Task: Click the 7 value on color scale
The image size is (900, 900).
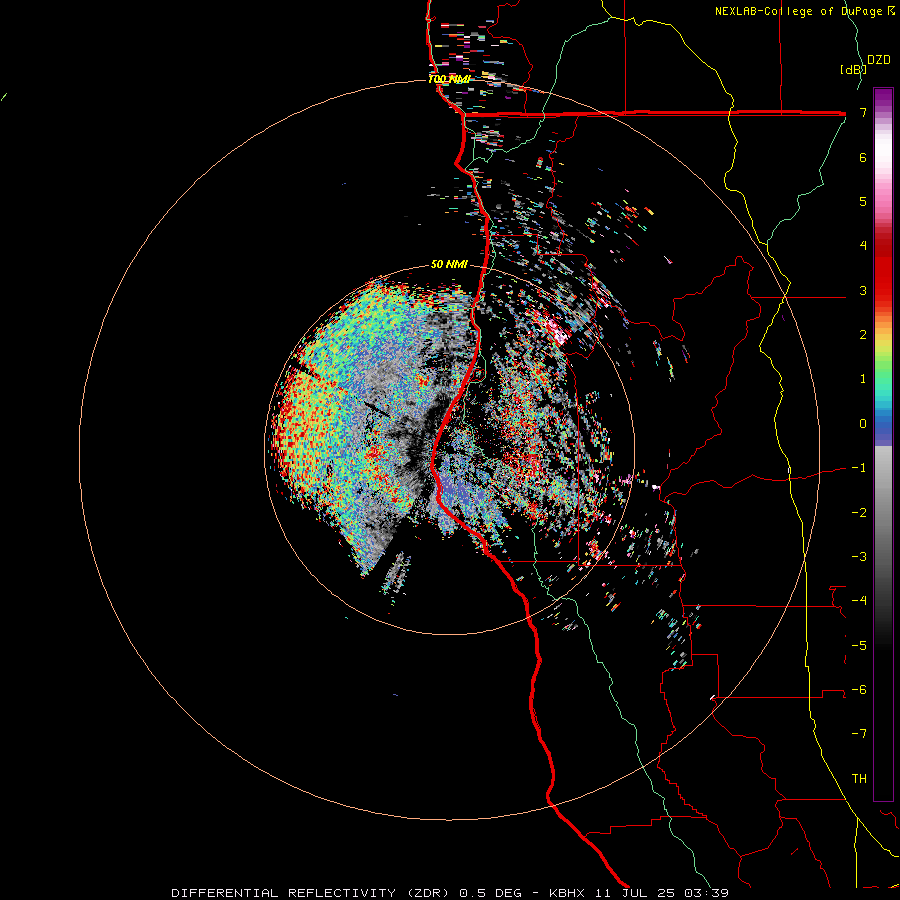Action: click(x=863, y=112)
